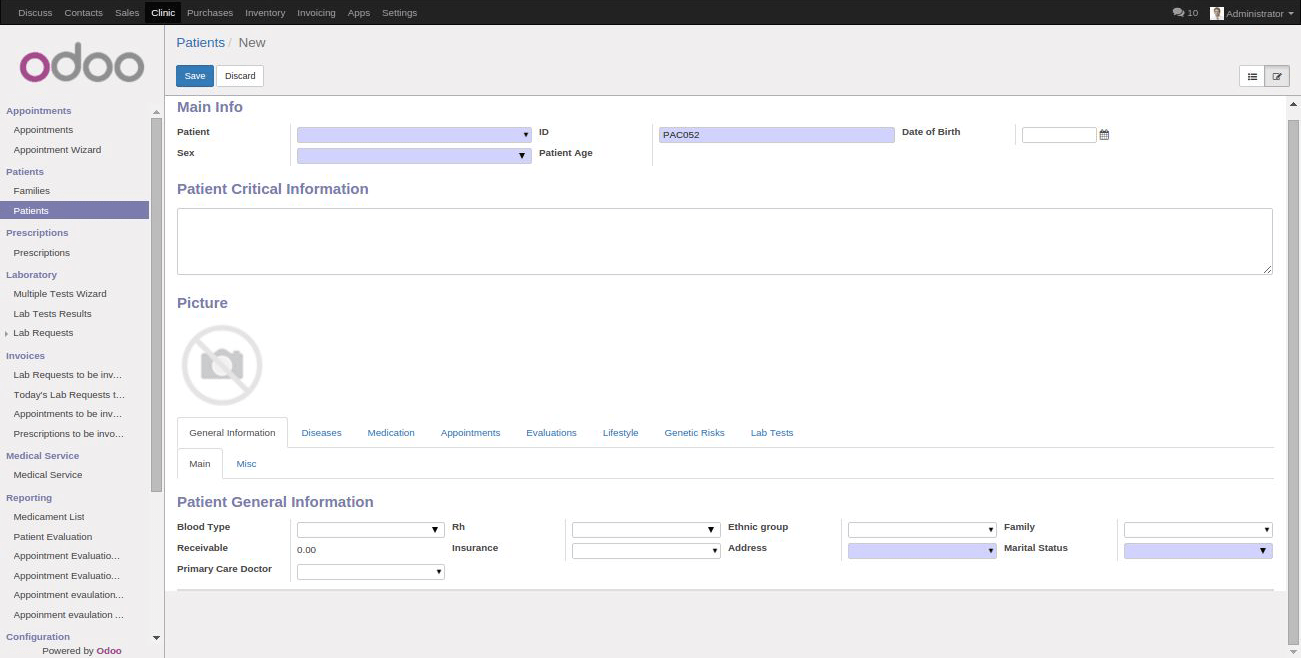1301x658 pixels.
Task: Open the Sales menu
Action: (x=127, y=13)
